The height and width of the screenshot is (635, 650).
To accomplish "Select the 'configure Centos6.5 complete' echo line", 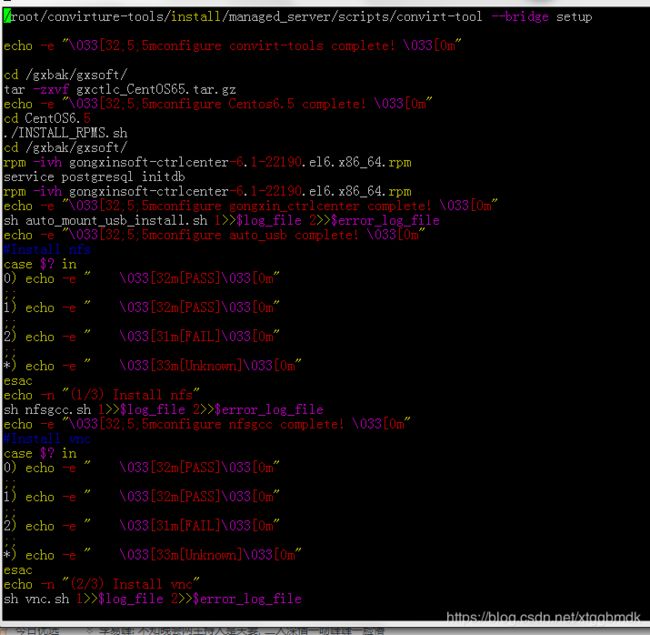I will tap(217, 104).
